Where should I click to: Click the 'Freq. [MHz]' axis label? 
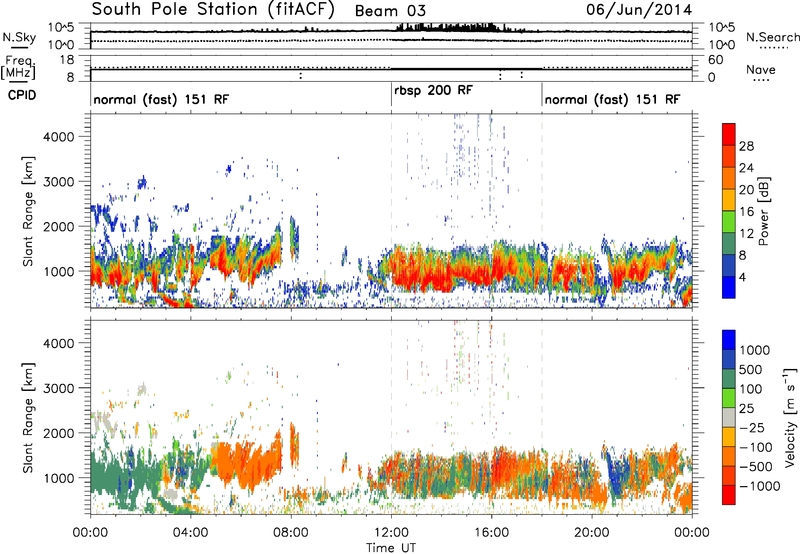(x=18, y=68)
